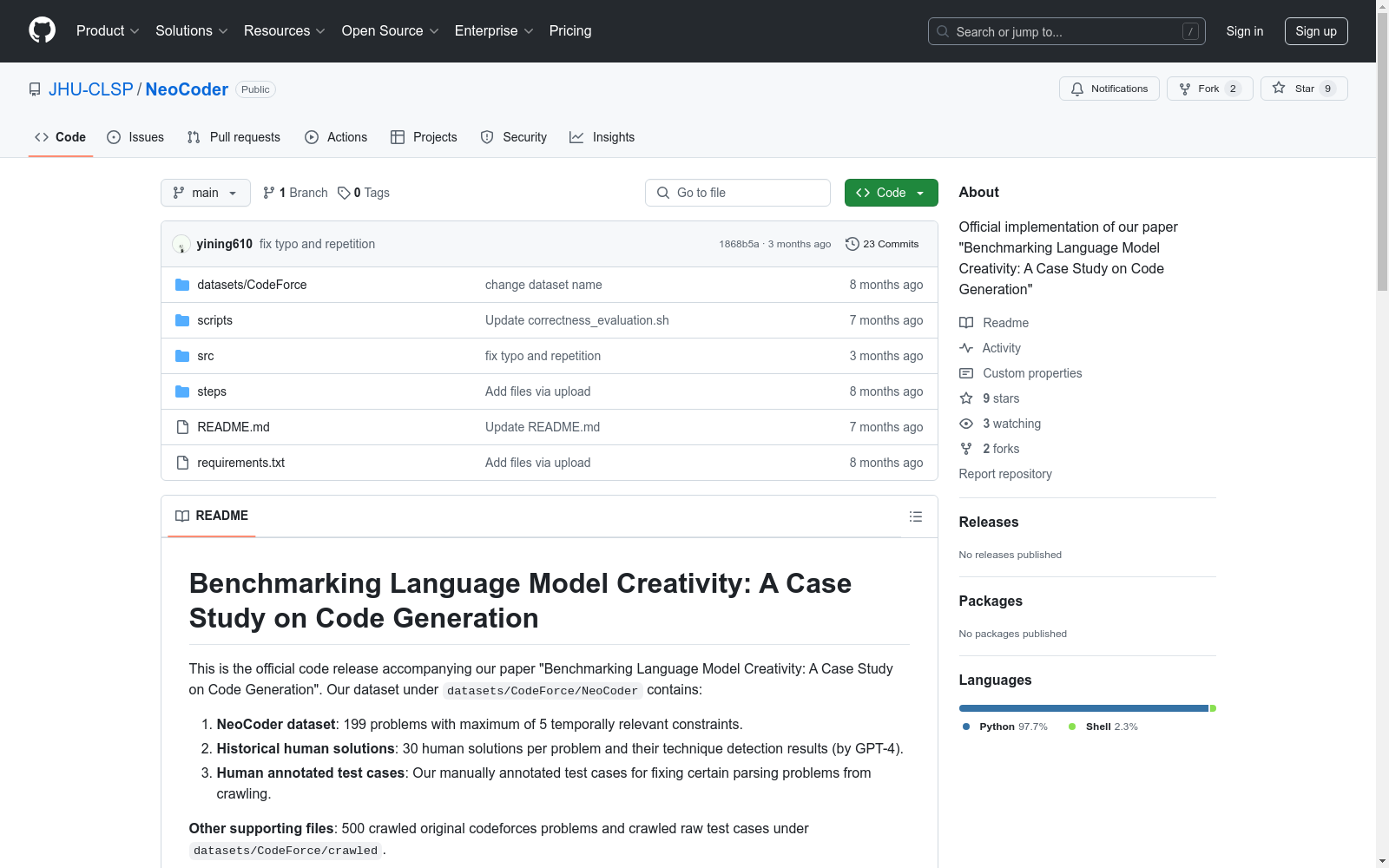This screenshot has height=868, width=1389.
Task: Click the Branch count icon
Action: click(x=269, y=193)
